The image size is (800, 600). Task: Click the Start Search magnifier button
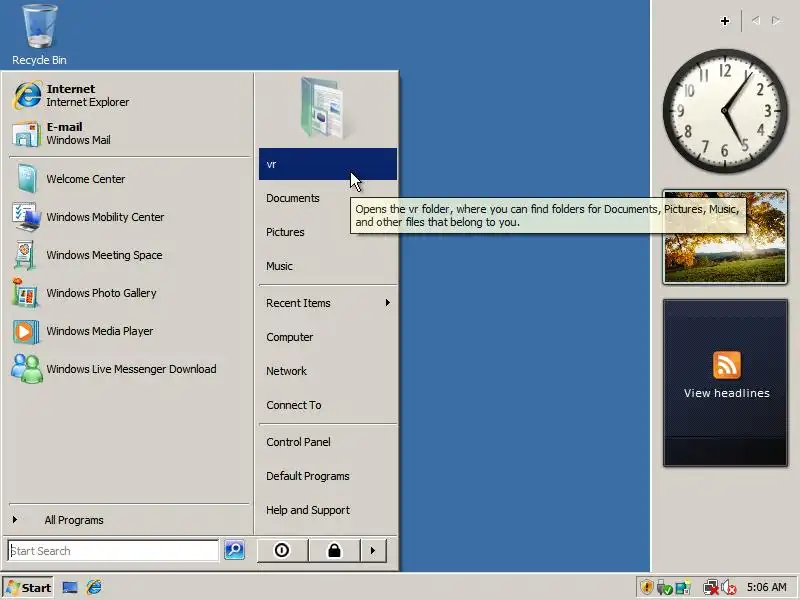tap(234, 550)
